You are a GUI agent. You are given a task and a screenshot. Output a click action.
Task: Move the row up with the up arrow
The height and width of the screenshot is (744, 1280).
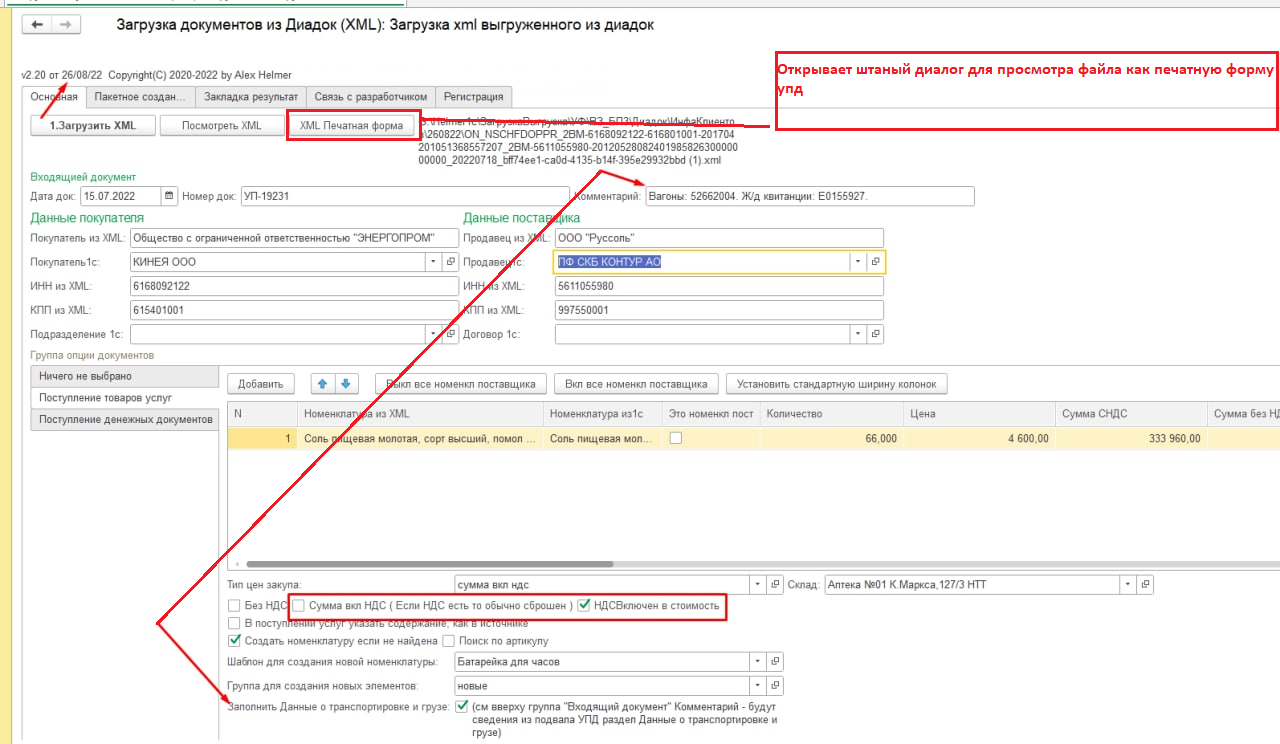point(323,383)
